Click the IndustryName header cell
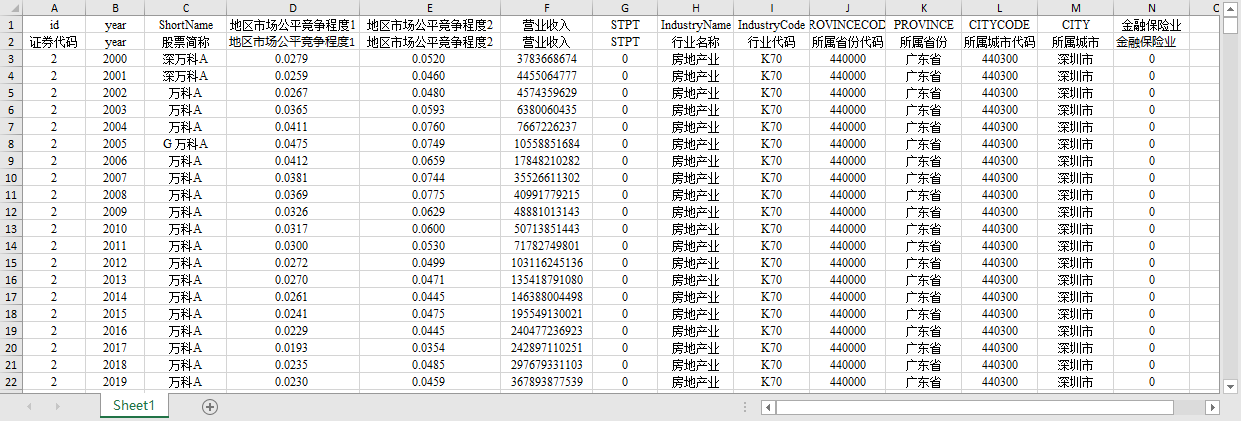This screenshot has height=421, width=1241. tap(696, 24)
